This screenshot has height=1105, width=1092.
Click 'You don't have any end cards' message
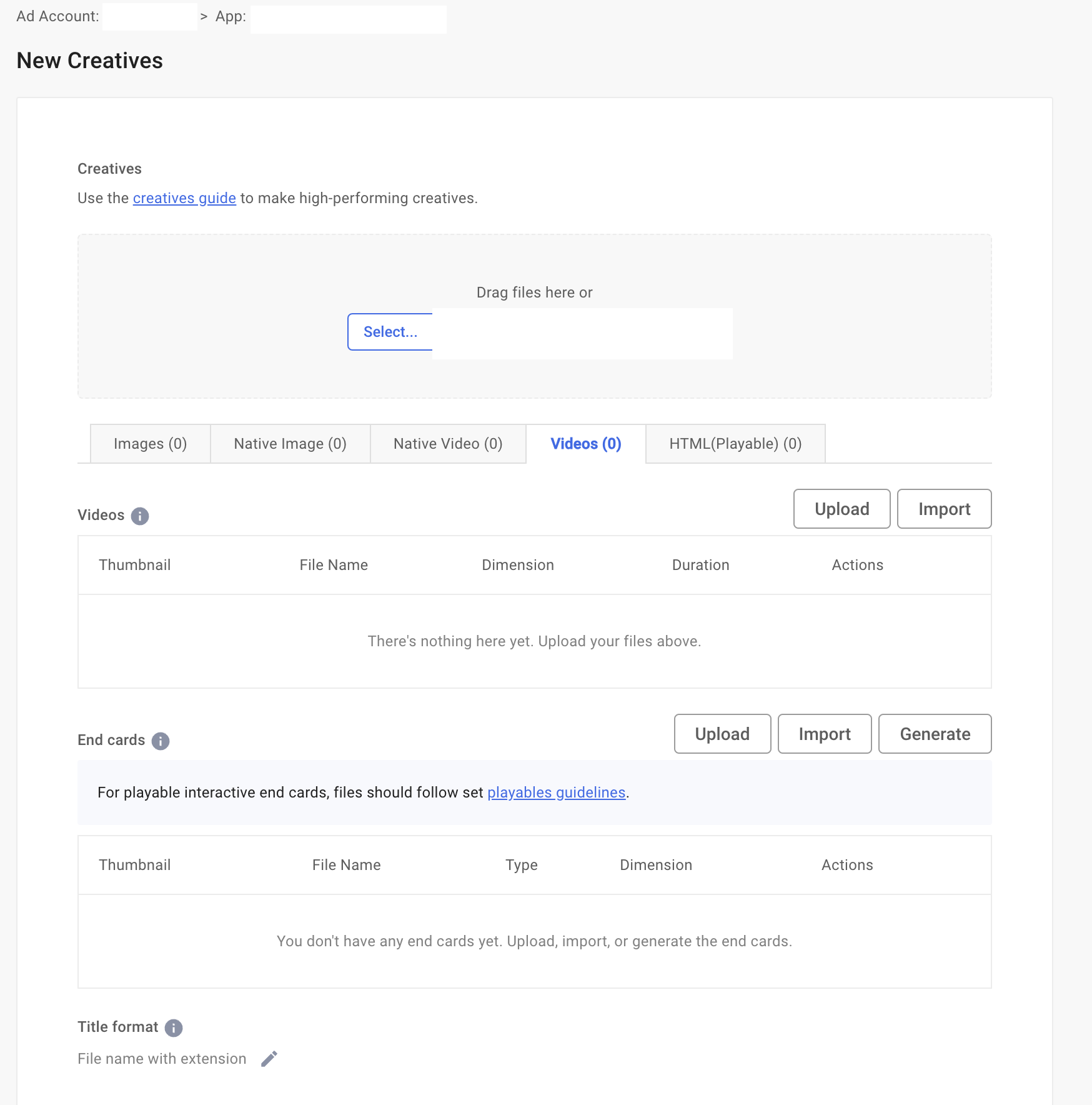pos(535,941)
